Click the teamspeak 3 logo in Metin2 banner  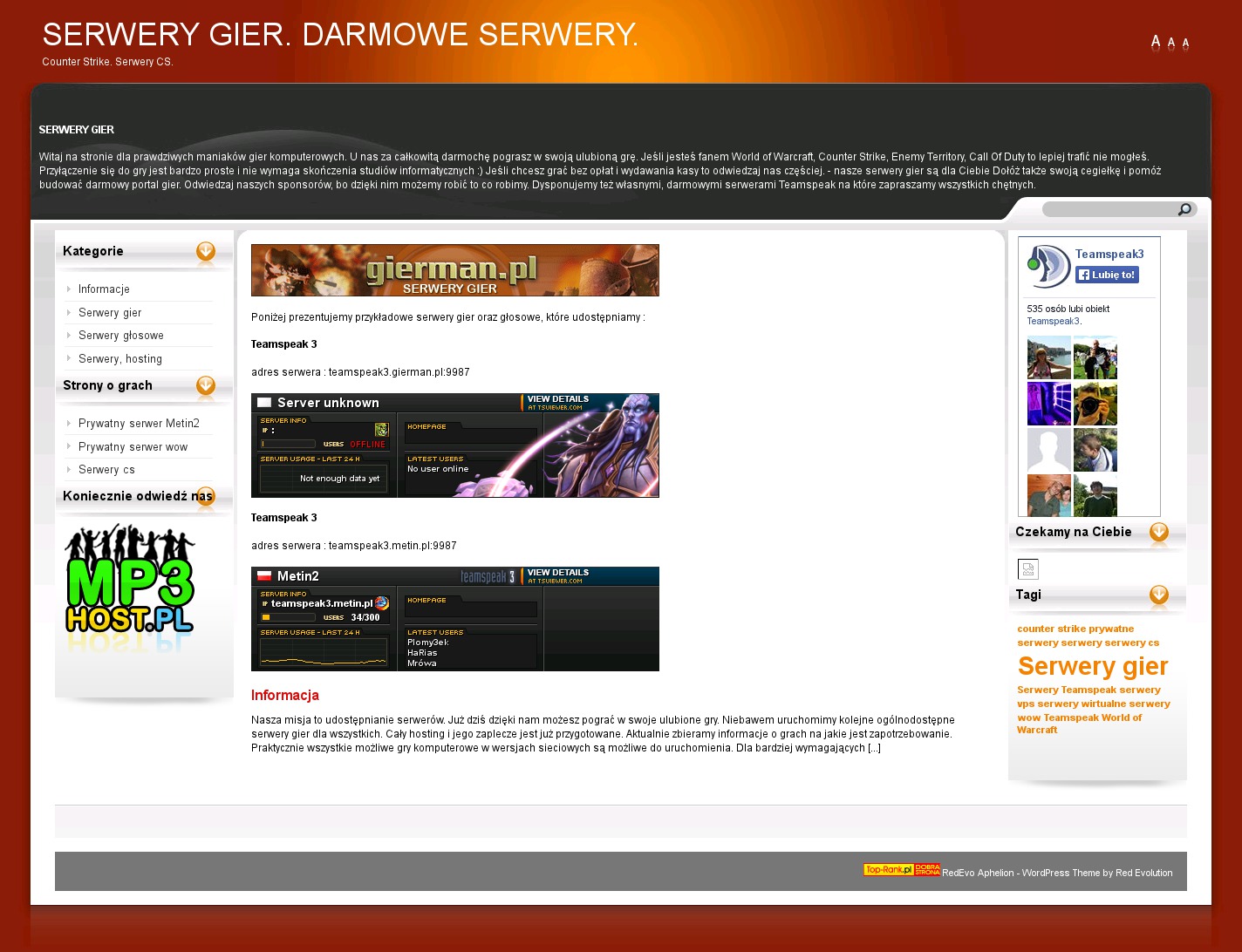488,576
